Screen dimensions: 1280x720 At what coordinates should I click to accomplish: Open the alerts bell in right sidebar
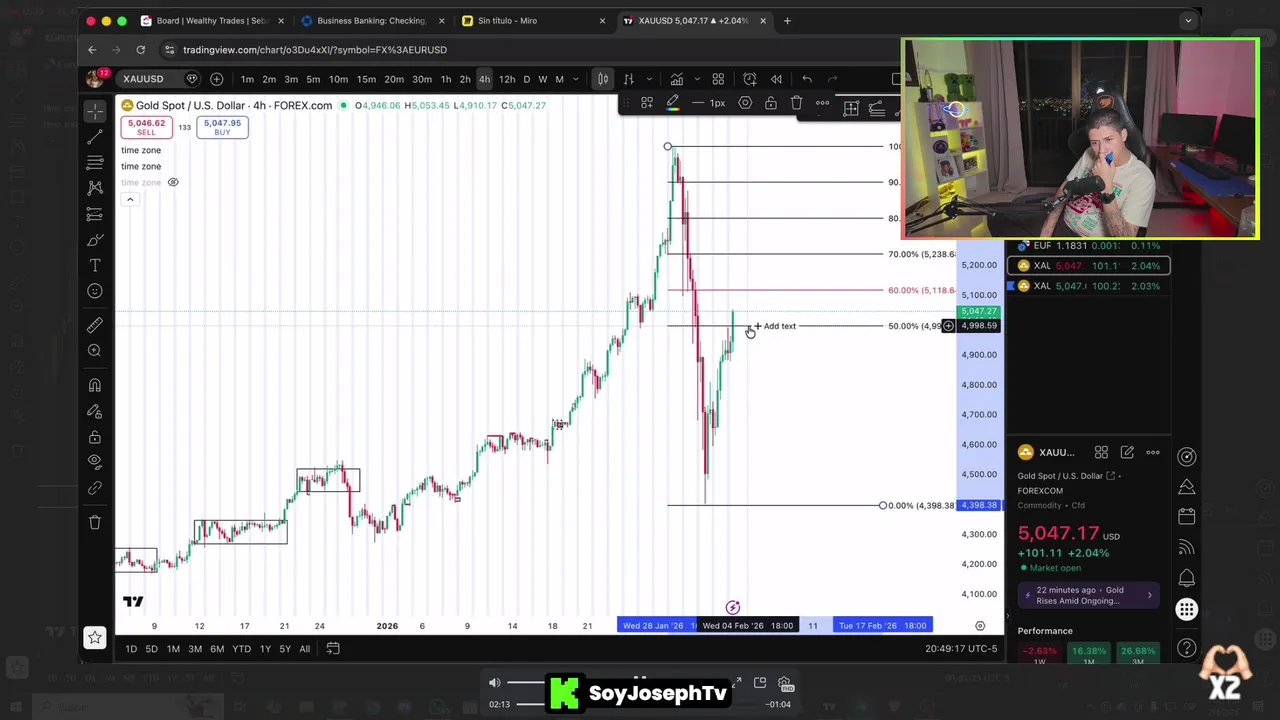point(1186,578)
